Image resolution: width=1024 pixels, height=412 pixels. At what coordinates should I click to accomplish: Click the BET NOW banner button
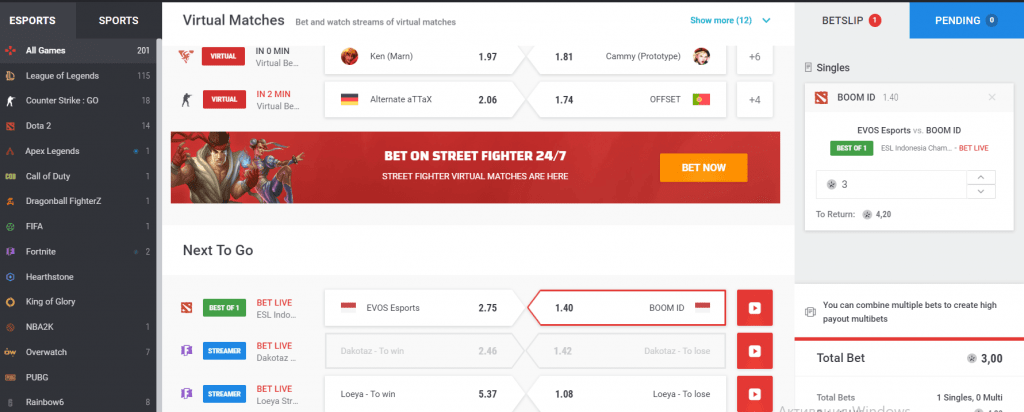(703, 168)
